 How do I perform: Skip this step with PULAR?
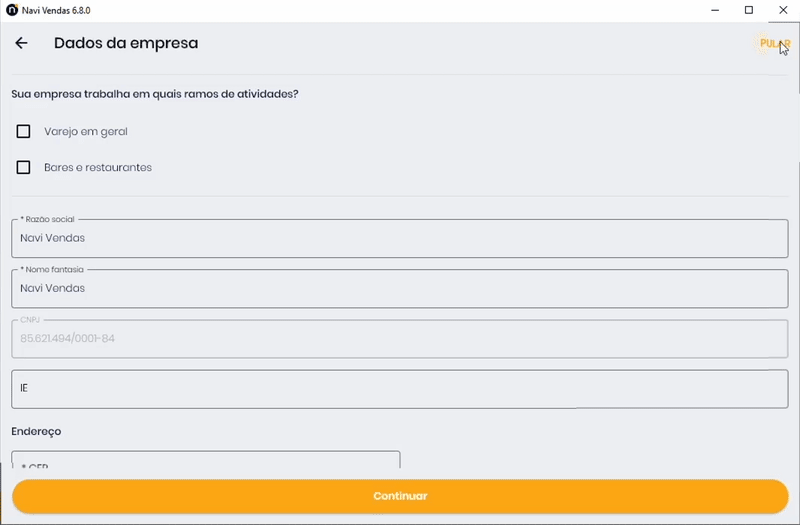click(773, 43)
